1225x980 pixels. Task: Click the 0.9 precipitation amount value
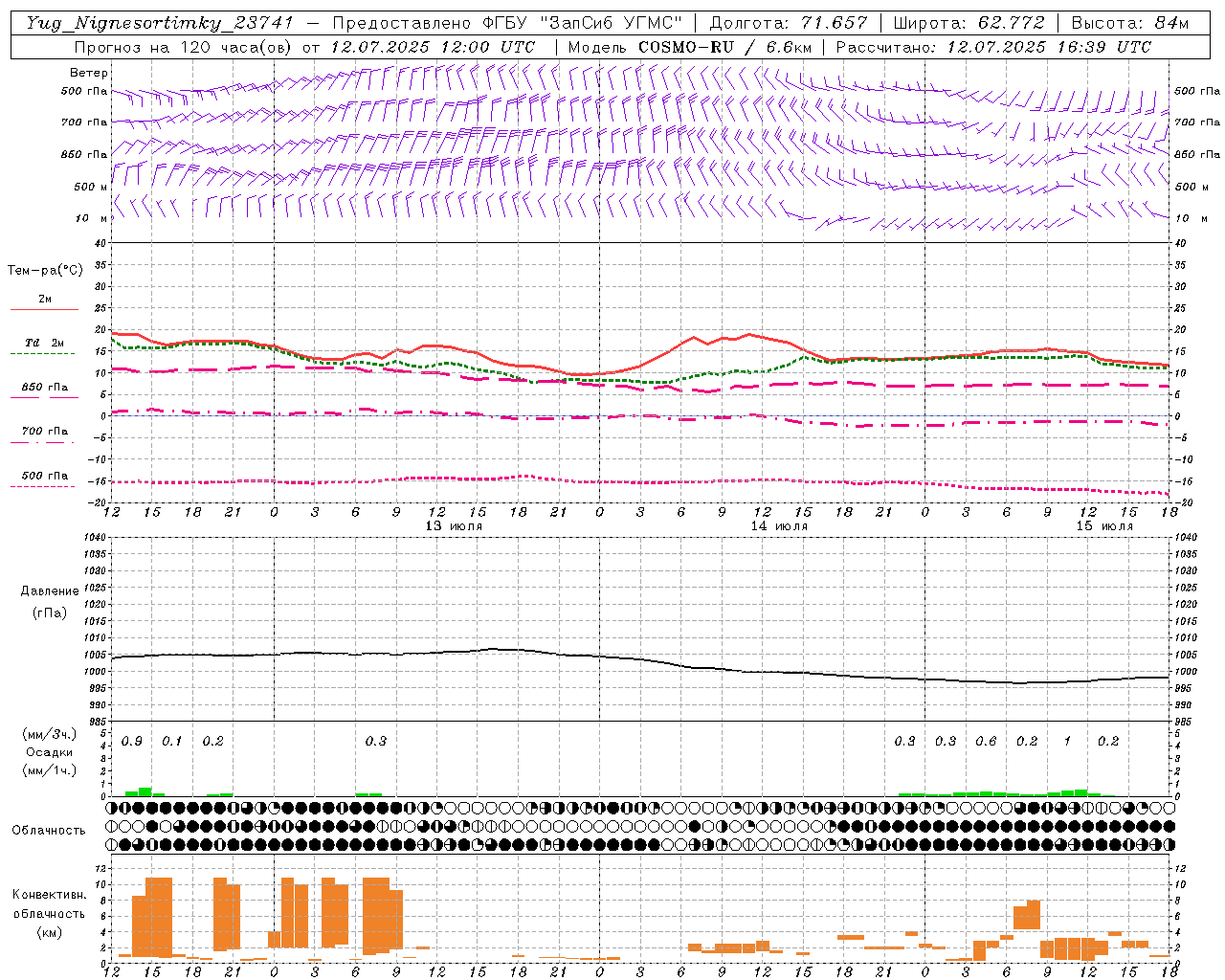tap(132, 742)
